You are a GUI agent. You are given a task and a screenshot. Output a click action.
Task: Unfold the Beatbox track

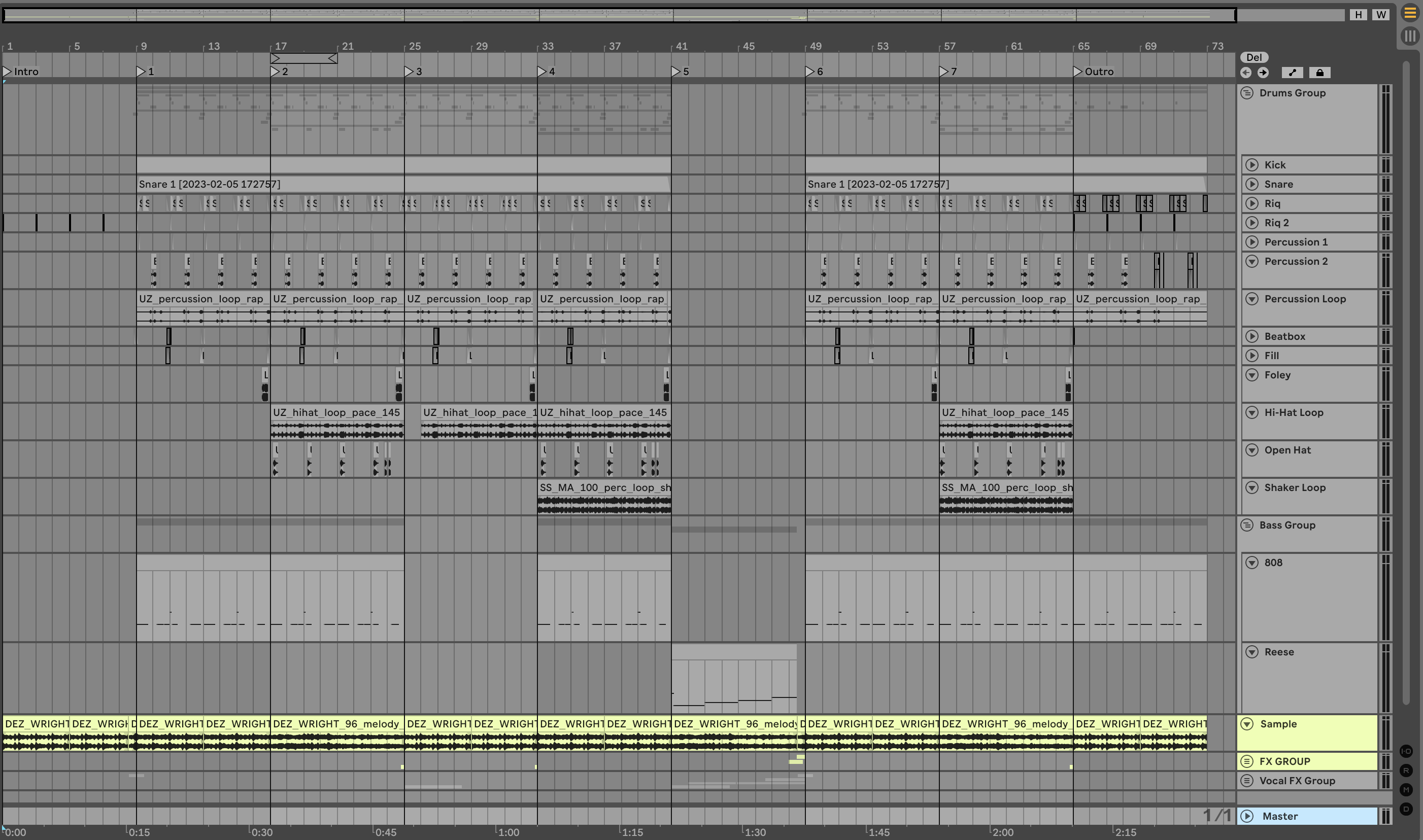point(1252,336)
